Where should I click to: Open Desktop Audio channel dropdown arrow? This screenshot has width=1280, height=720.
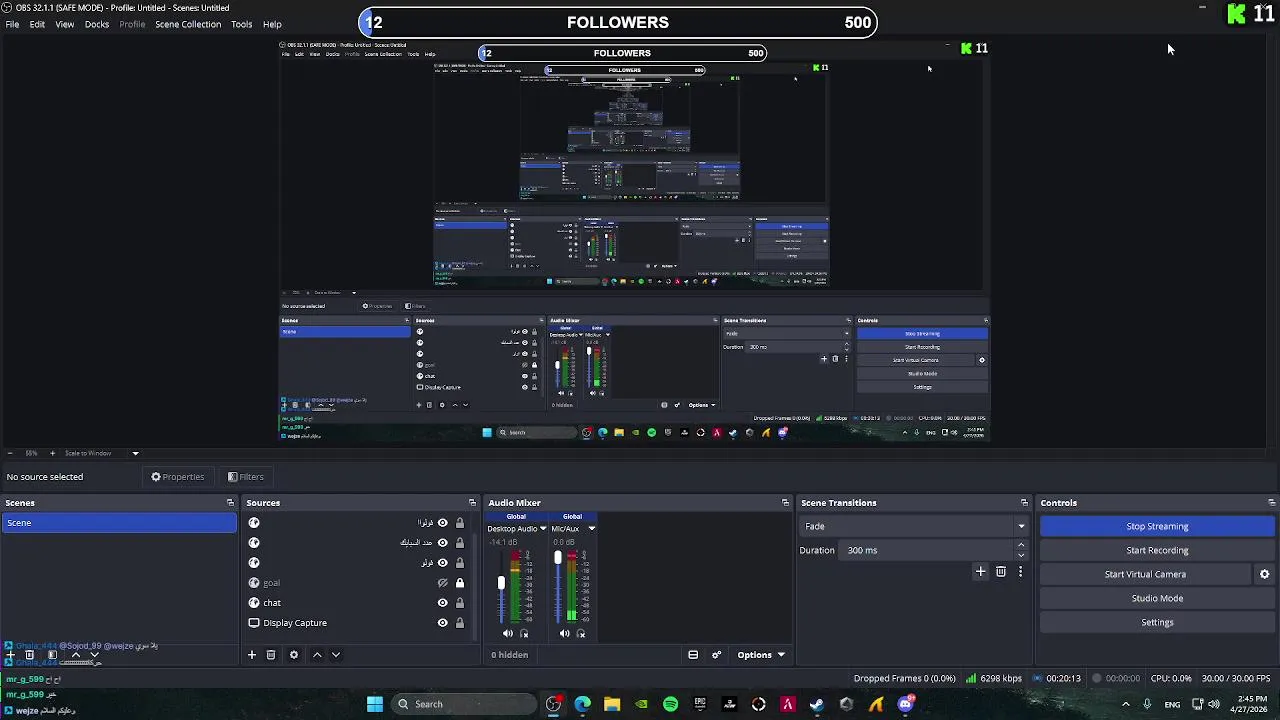543,529
